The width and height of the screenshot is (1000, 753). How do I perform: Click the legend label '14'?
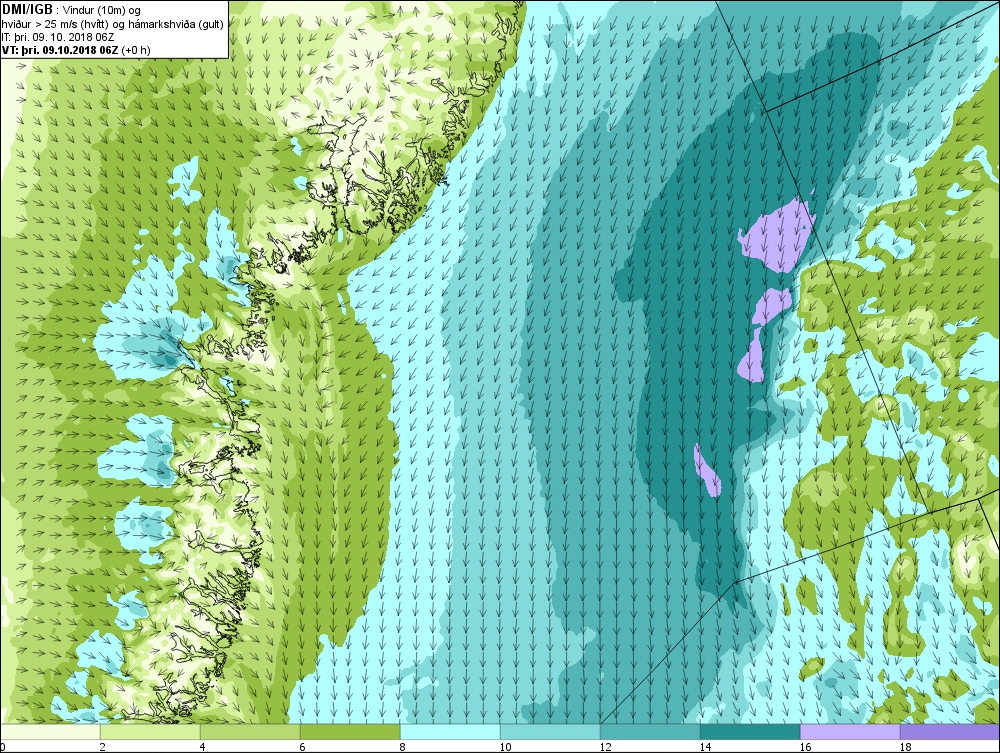pyautogui.click(x=705, y=747)
